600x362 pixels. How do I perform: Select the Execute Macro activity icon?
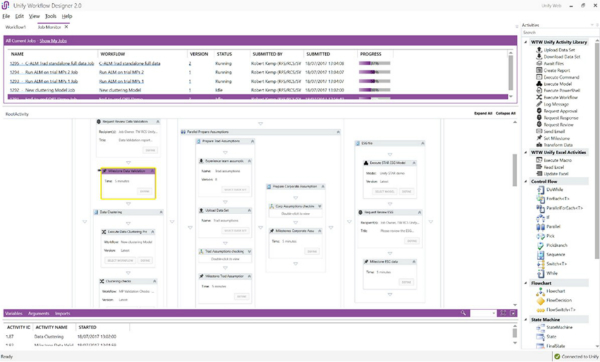point(539,160)
